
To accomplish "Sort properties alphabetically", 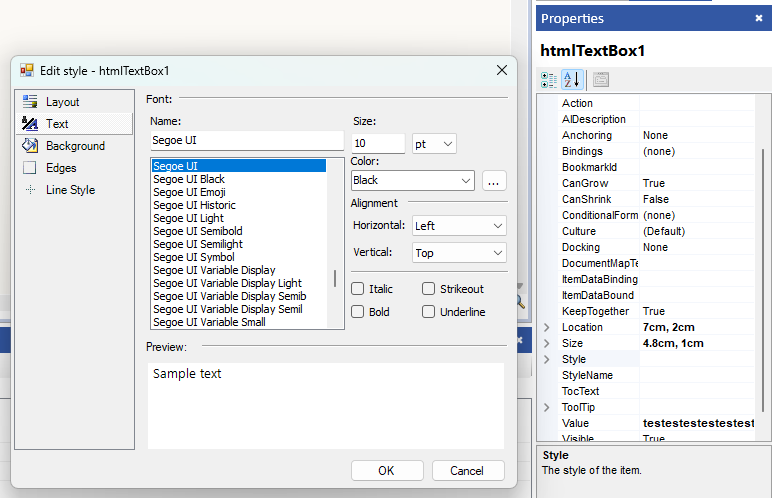I will tap(571, 80).
